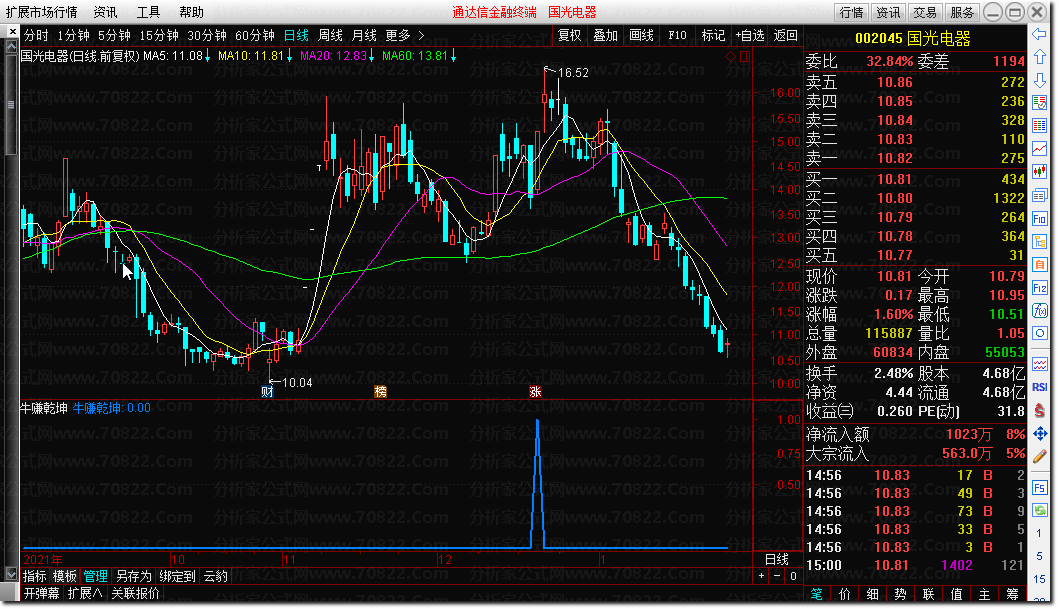Open the colored grid table icon

tap(1039, 126)
